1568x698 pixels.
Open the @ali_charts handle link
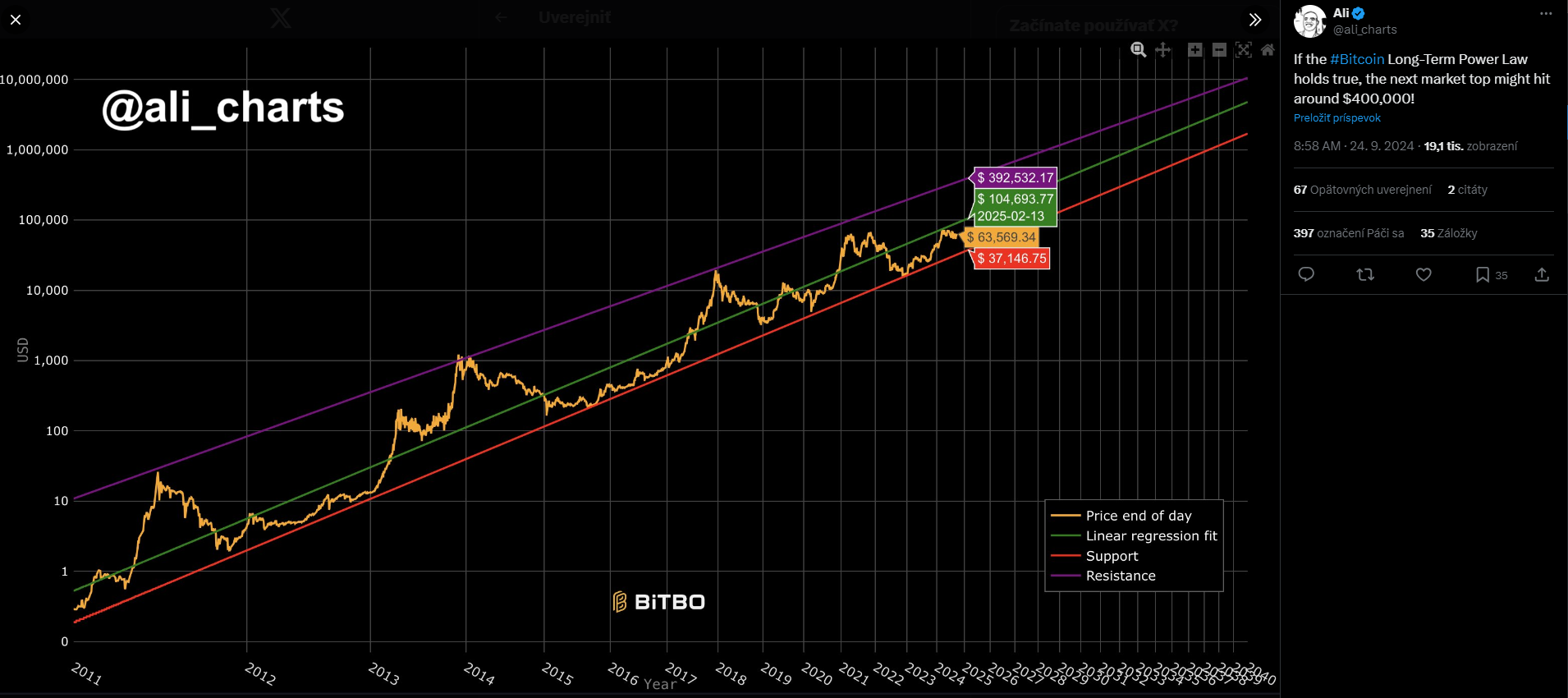(1364, 30)
